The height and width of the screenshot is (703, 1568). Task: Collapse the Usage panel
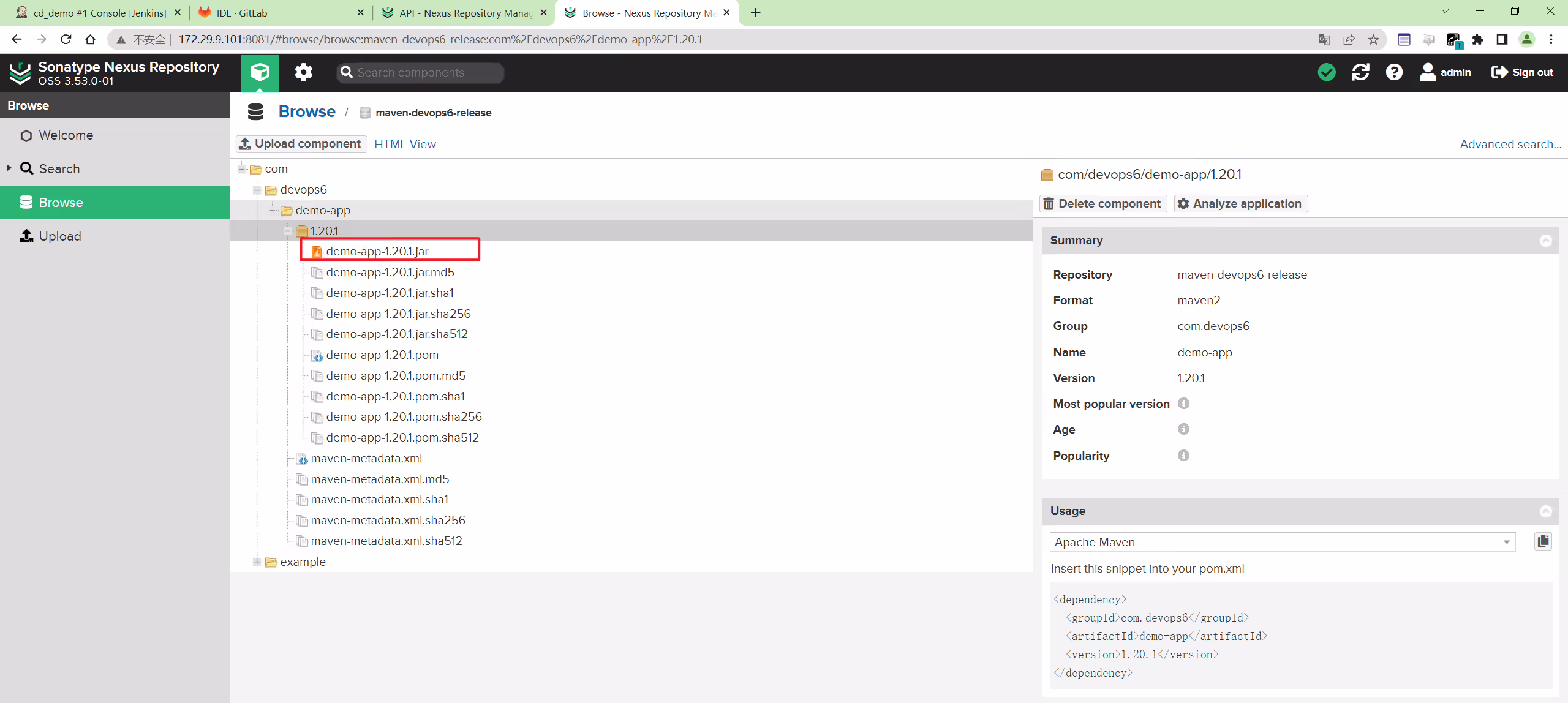click(1545, 511)
